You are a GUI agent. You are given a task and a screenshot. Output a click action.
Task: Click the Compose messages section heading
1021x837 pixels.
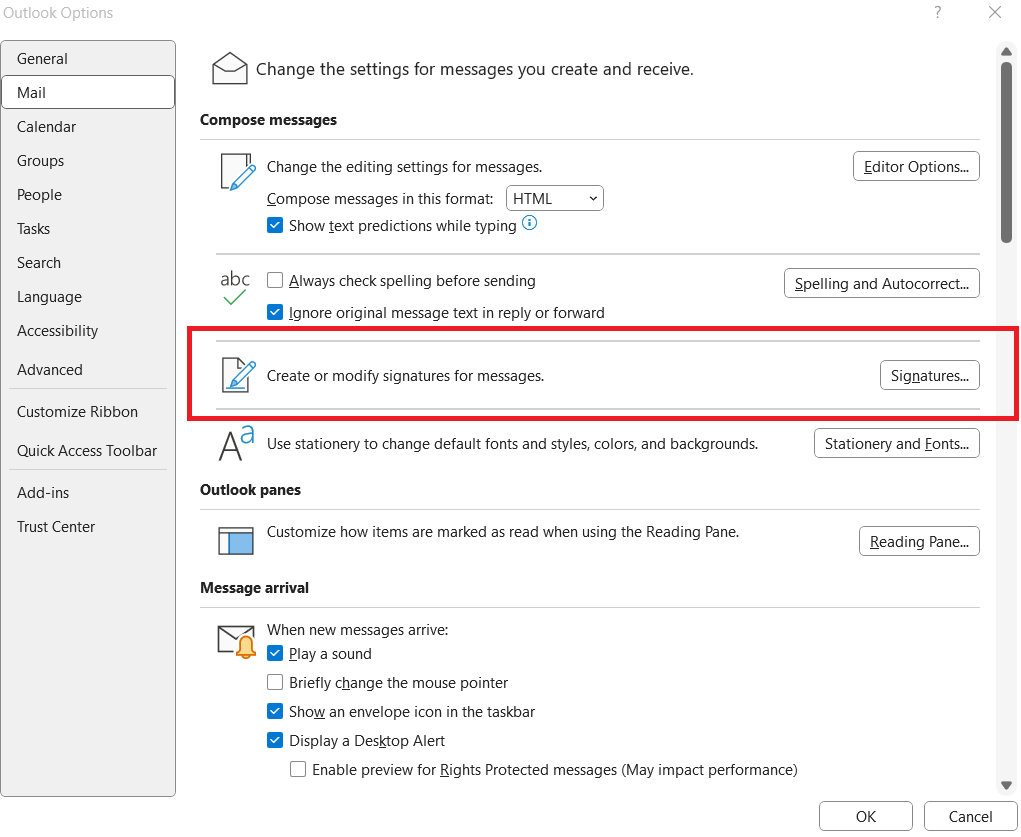click(x=268, y=120)
